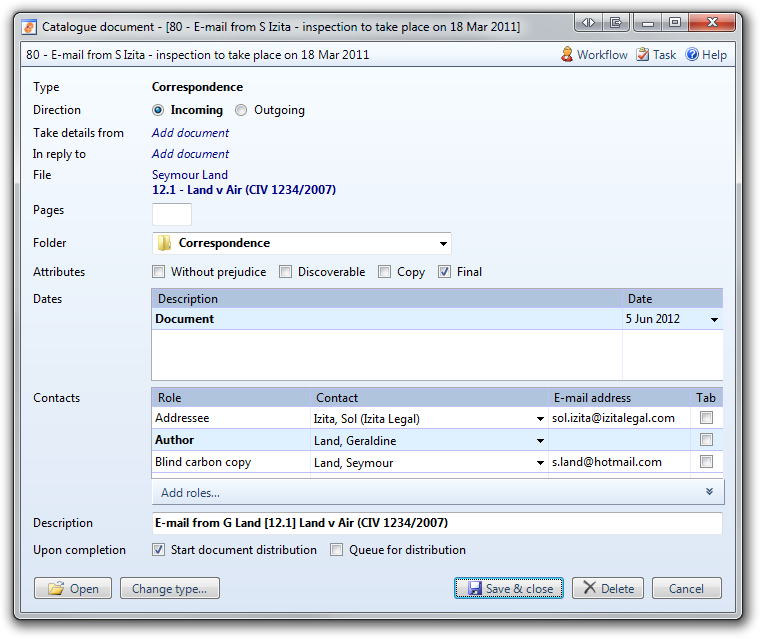This screenshot has height=639, width=761.
Task: Select the Incoming direction radio button
Action: tap(158, 110)
